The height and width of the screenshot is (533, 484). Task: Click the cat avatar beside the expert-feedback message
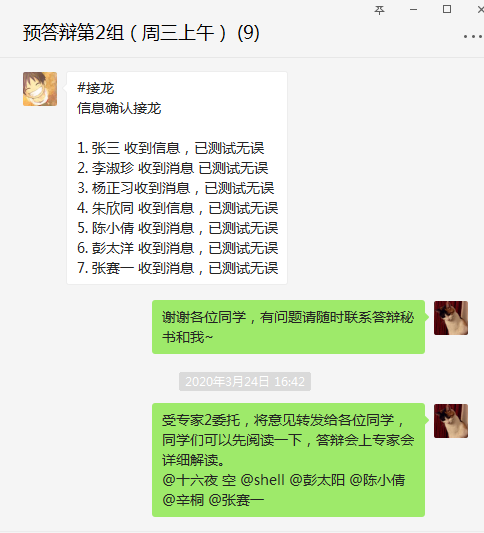(451, 421)
